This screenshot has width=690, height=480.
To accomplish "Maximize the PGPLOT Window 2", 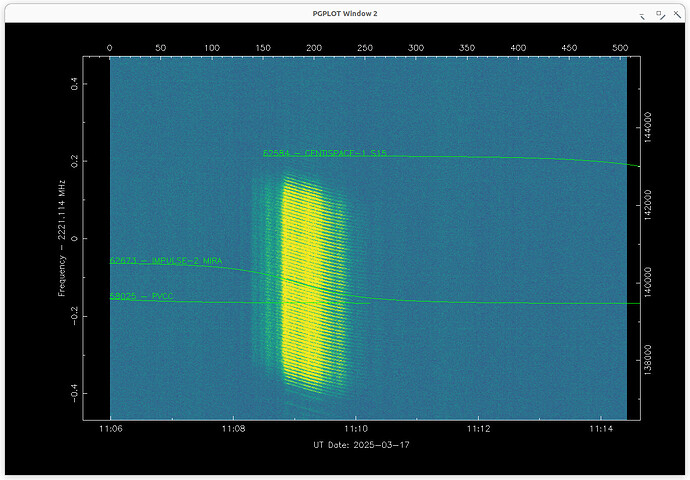I will pos(661,15).
